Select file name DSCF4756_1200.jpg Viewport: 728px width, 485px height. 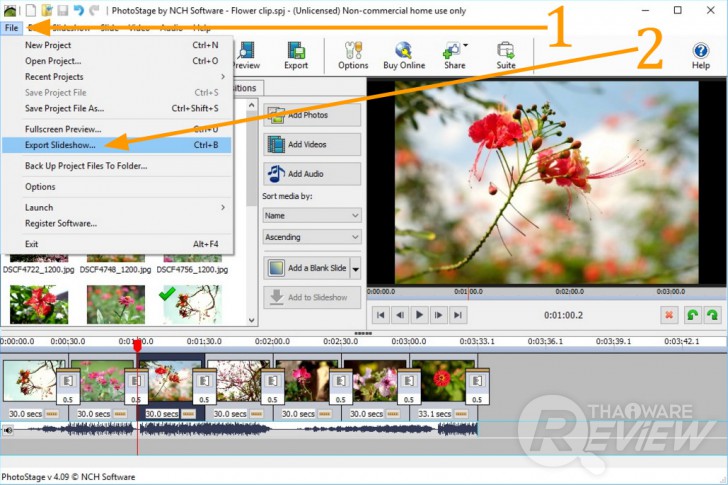[x=192, y=269]
